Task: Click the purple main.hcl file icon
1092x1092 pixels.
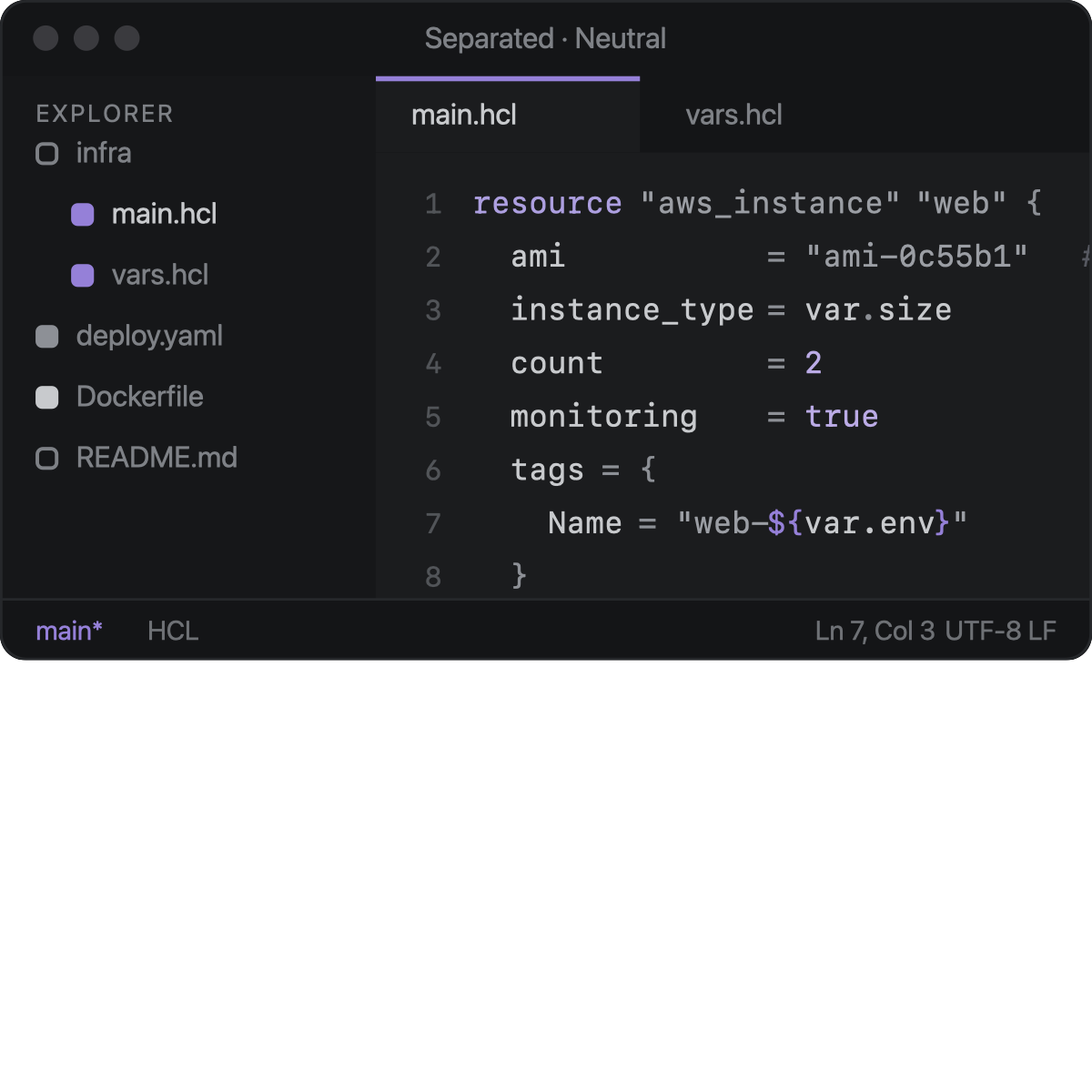Action: 83,215
